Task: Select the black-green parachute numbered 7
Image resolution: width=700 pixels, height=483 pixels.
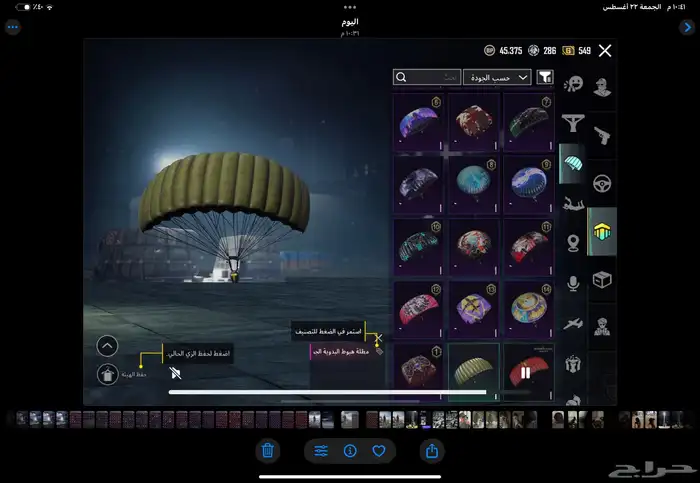Action: point(529,121)
